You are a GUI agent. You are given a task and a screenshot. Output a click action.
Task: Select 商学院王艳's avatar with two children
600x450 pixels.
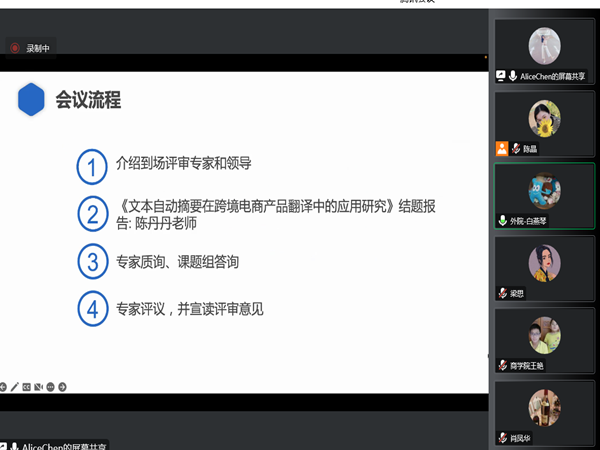545,335
